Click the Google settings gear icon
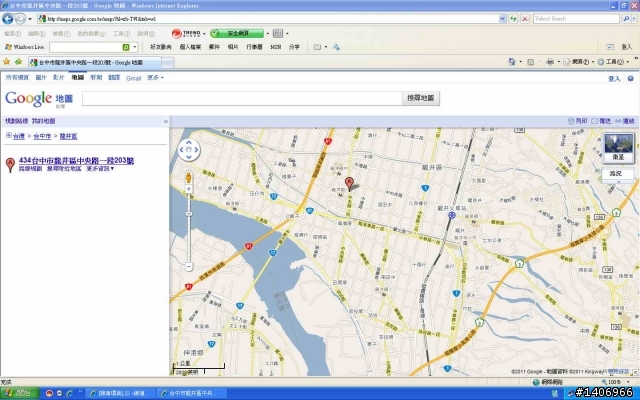 tap(631, 78)
